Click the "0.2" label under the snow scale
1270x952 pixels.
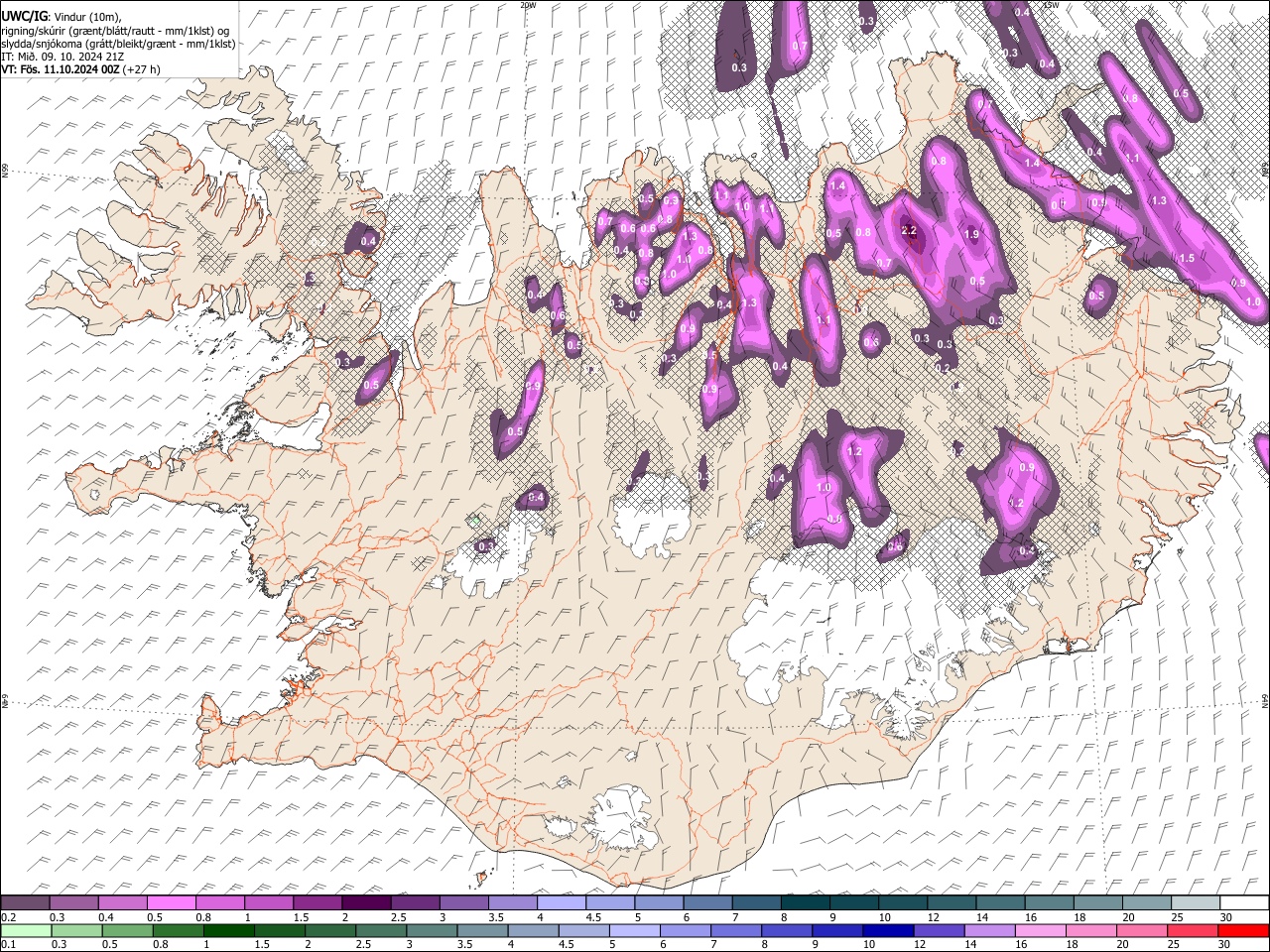(x=8, y=917)
